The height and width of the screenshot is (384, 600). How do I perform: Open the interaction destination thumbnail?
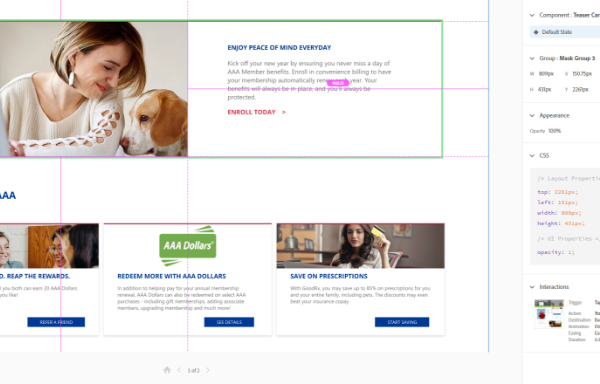point(549,314)
